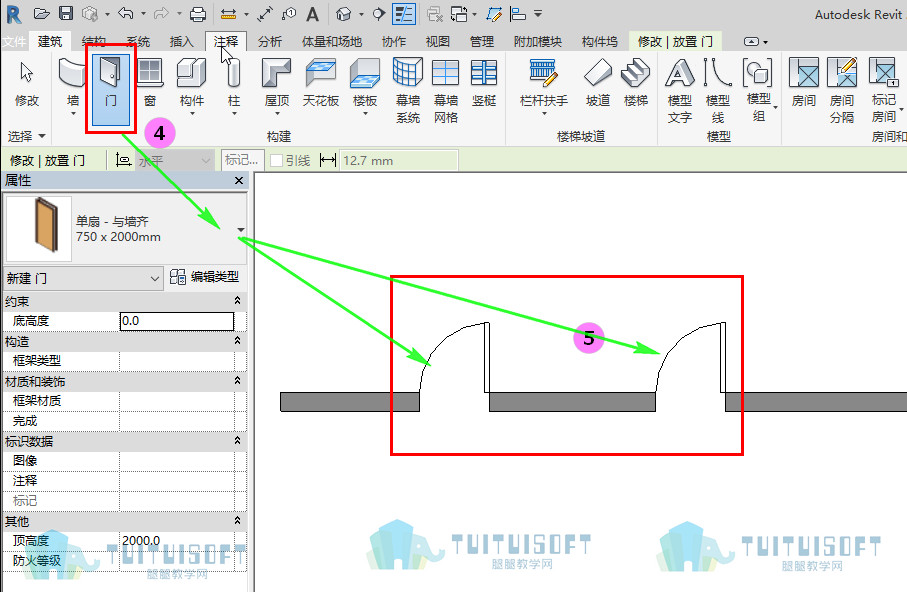Viewport: 907px width, 592px height.
Task: Switch to the 建筑 ribbon tab
Action: click(x=50, y=41)
